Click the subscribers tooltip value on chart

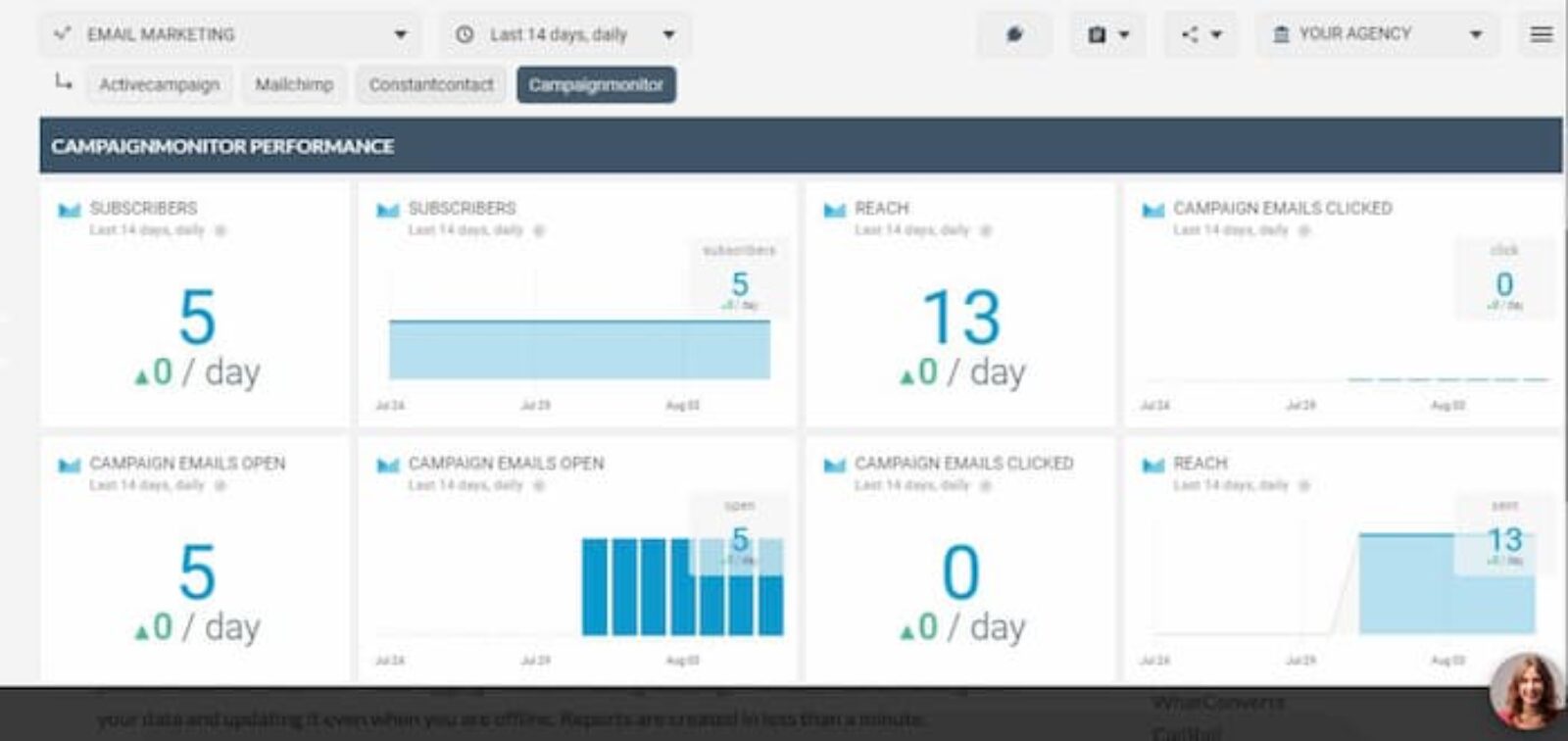pyautogui.click(x=740, y=284)
